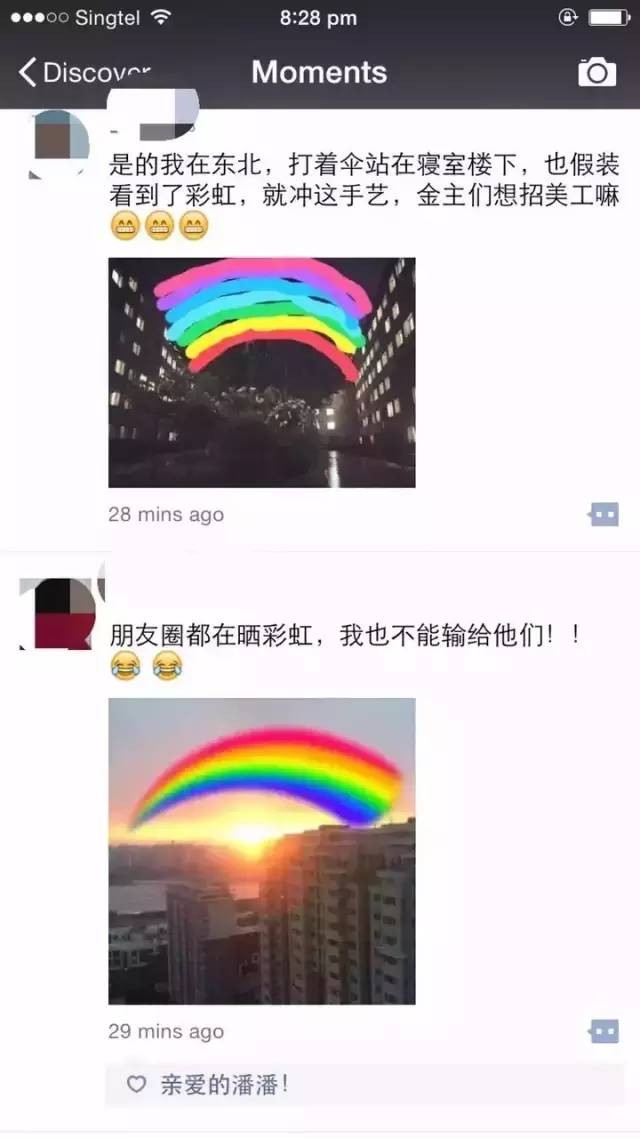Tap the 8:28 pm clock in status bar
Image resolution: width=640 pixels, height=1138 pixels.
pyautogui.click(x=319, y=18)
